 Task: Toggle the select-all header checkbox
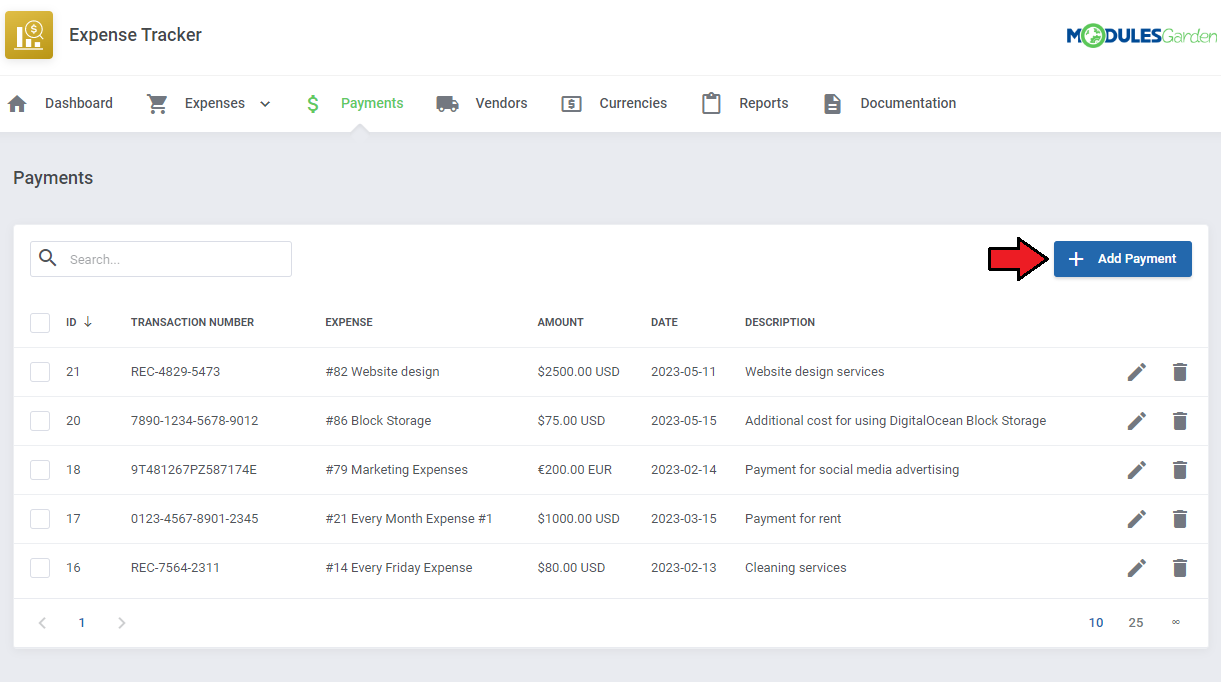(40, 323)
